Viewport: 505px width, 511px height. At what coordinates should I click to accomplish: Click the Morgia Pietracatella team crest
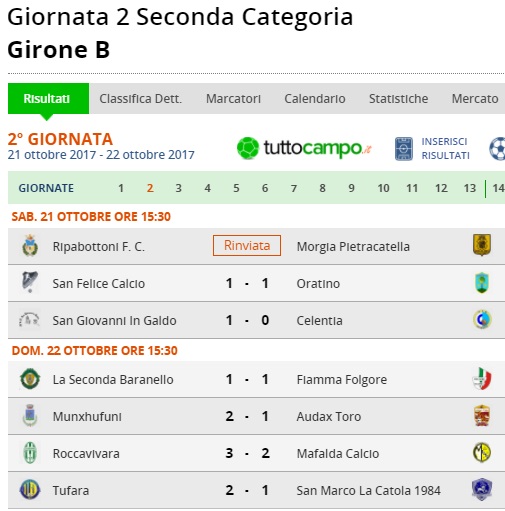(x=482, y=245)
